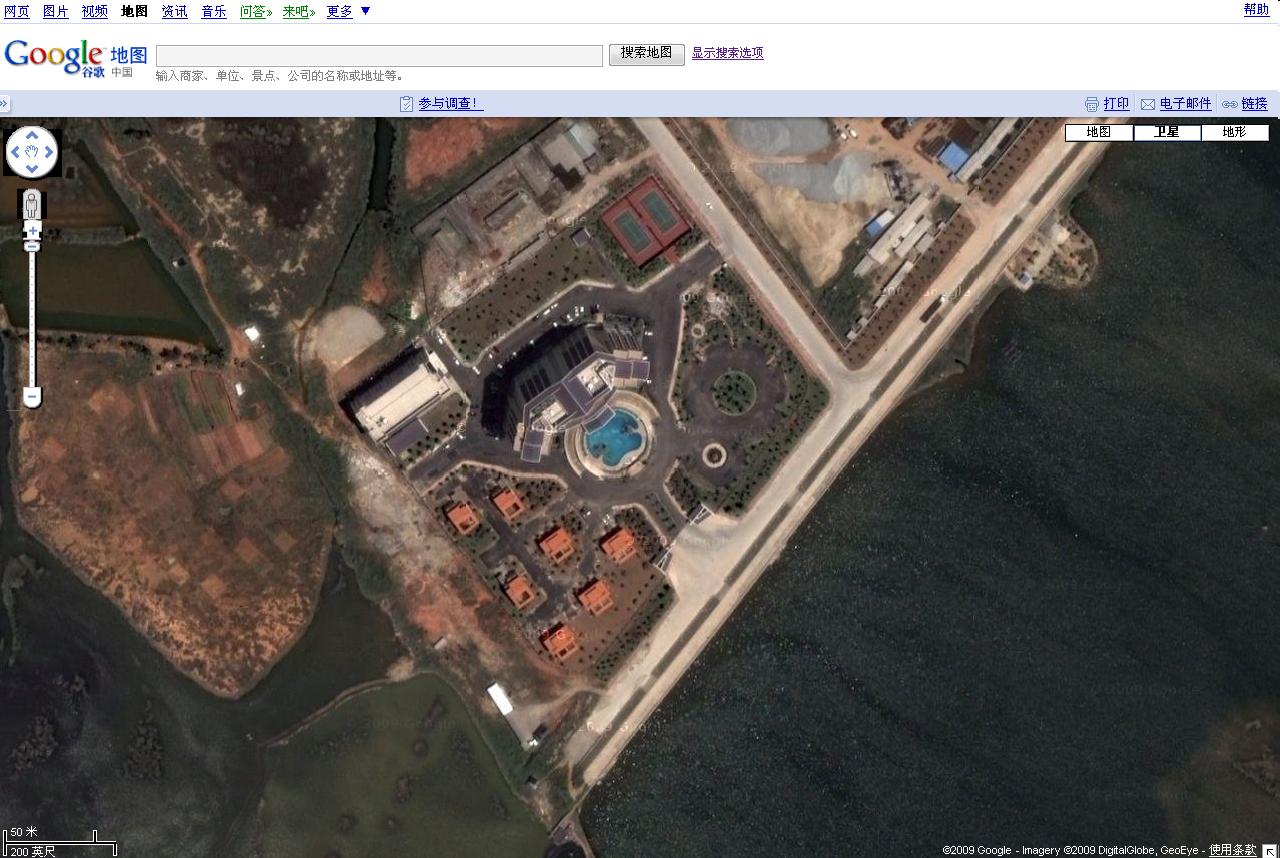The height and width of the screenshot is (858, 1280).
Task: Switch to 地图 map view
Action: click(x=1098, y=132)
